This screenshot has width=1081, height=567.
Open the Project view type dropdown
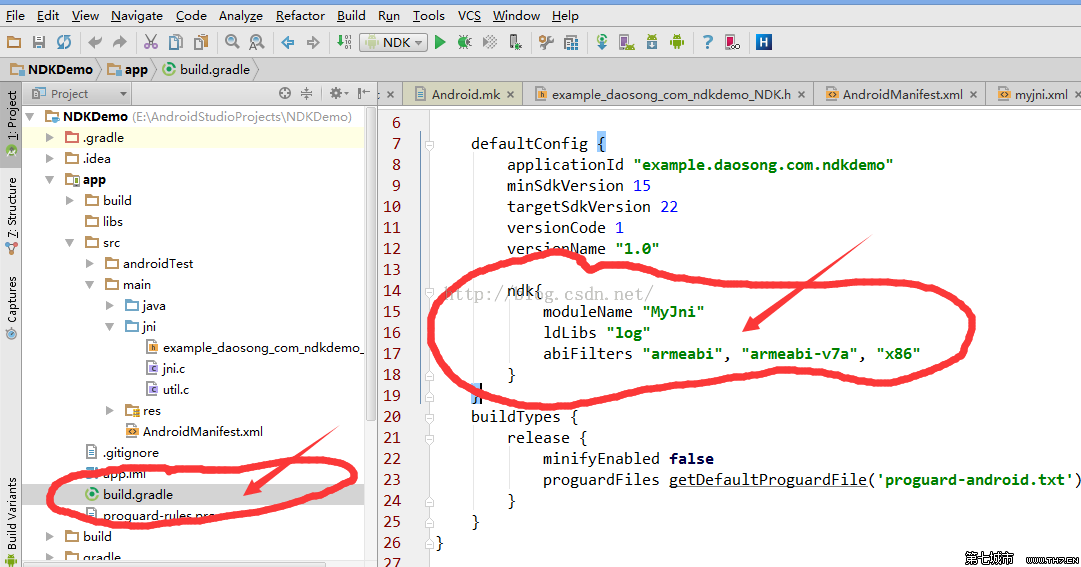pyautogui.click(x=79, y=94)
